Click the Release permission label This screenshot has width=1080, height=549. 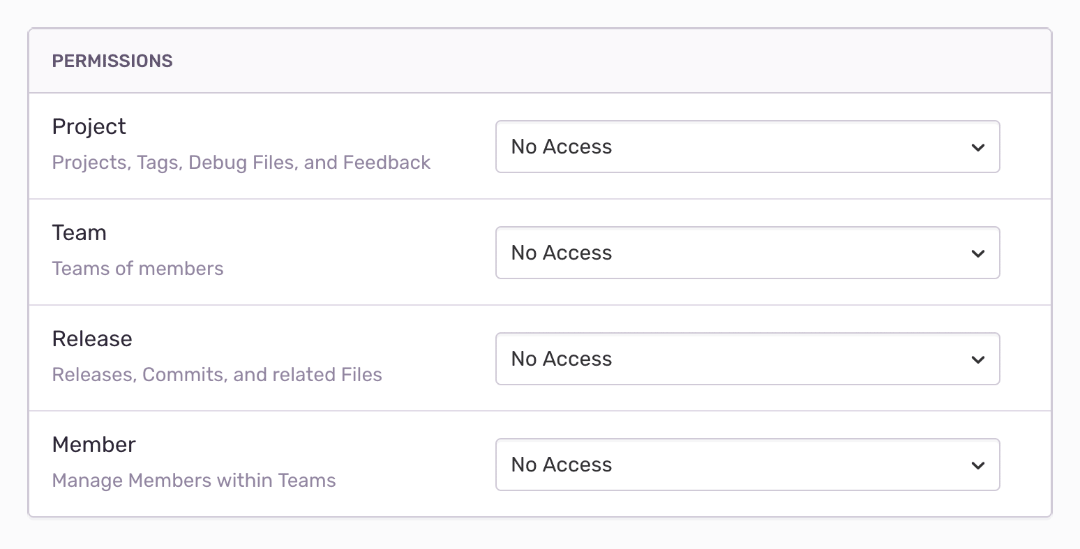(x=92, y=339)
